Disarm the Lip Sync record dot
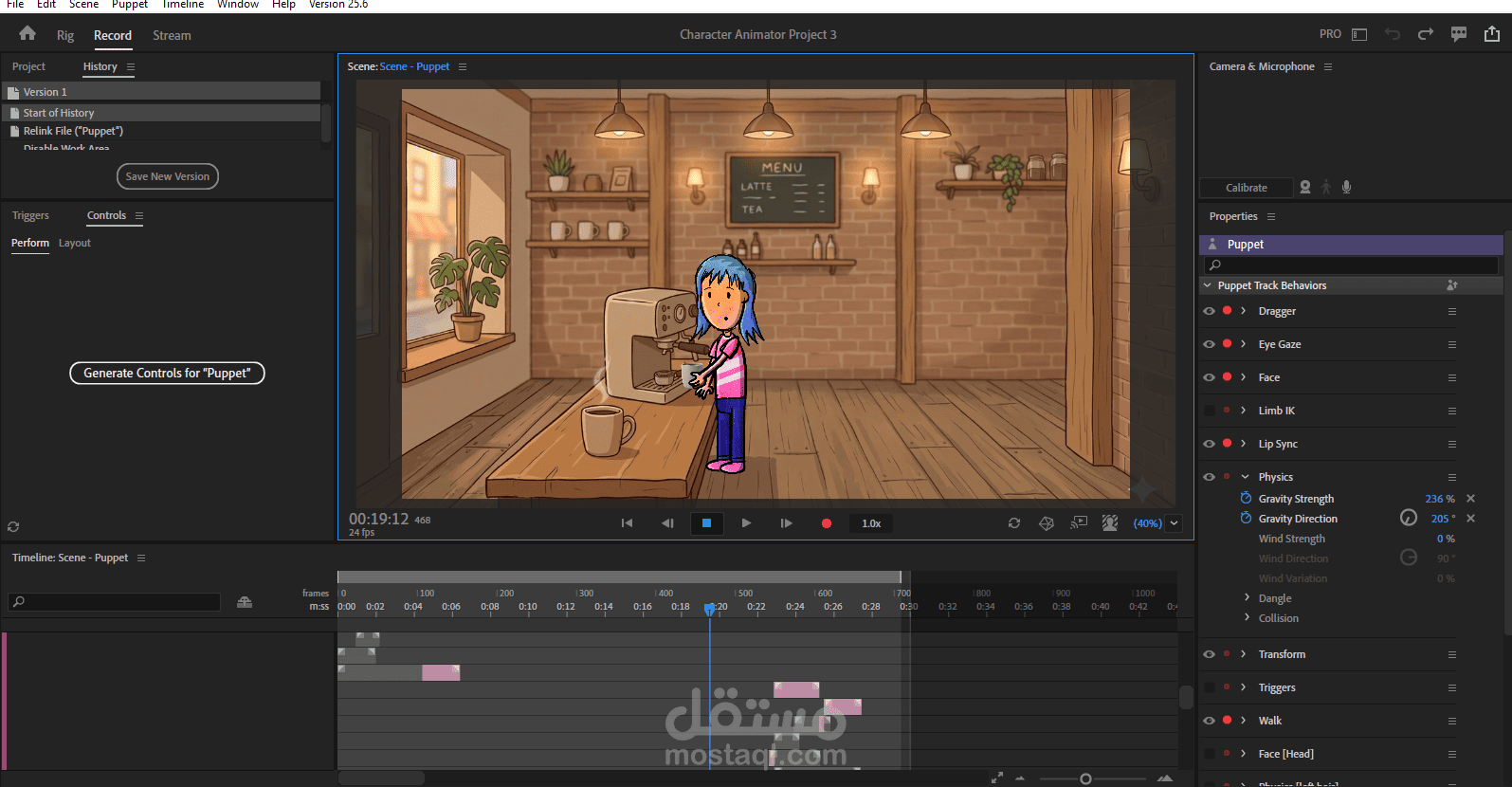 (x=1227, y=443)
